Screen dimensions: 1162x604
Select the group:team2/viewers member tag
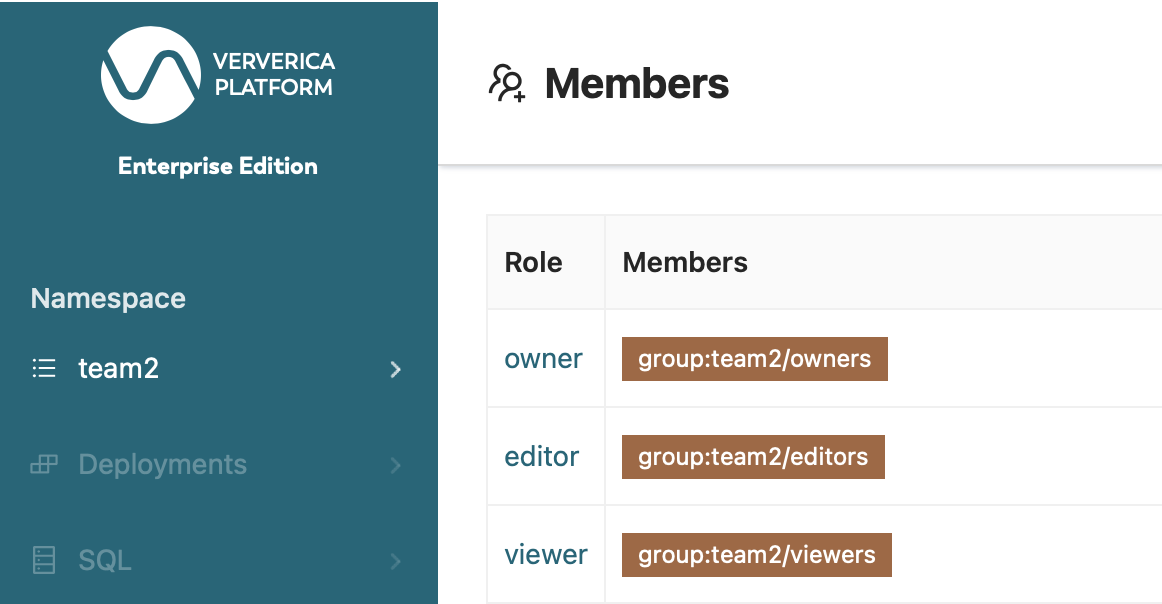756,554
